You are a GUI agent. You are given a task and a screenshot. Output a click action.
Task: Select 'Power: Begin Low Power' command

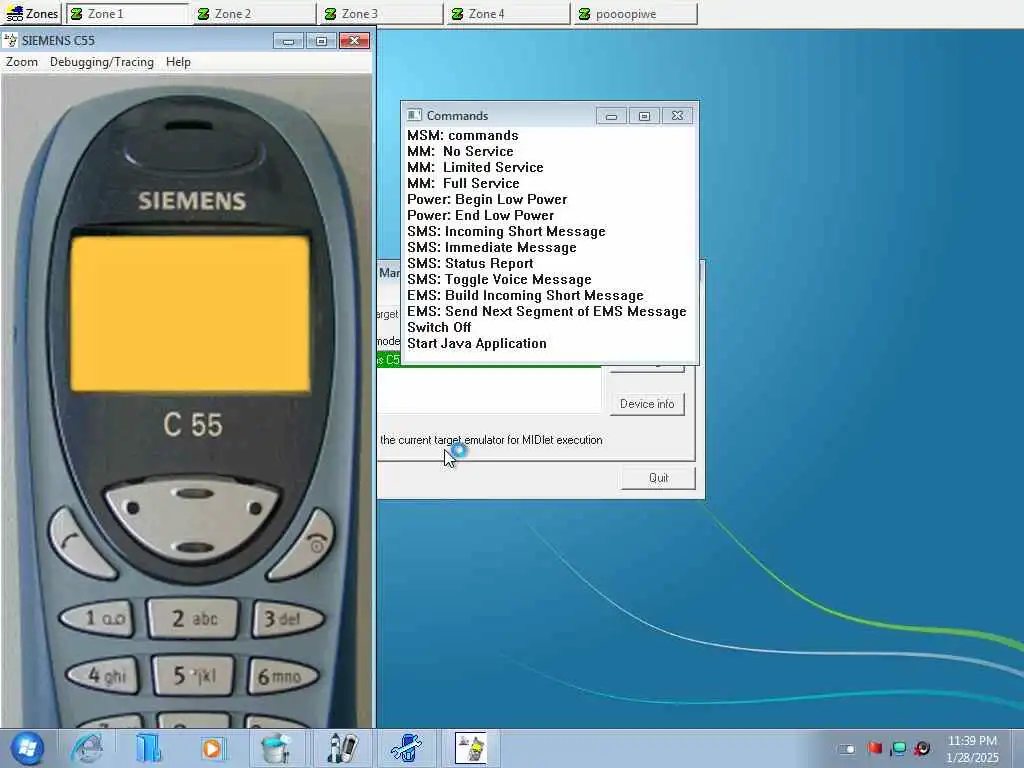click(x=487, y=199)
